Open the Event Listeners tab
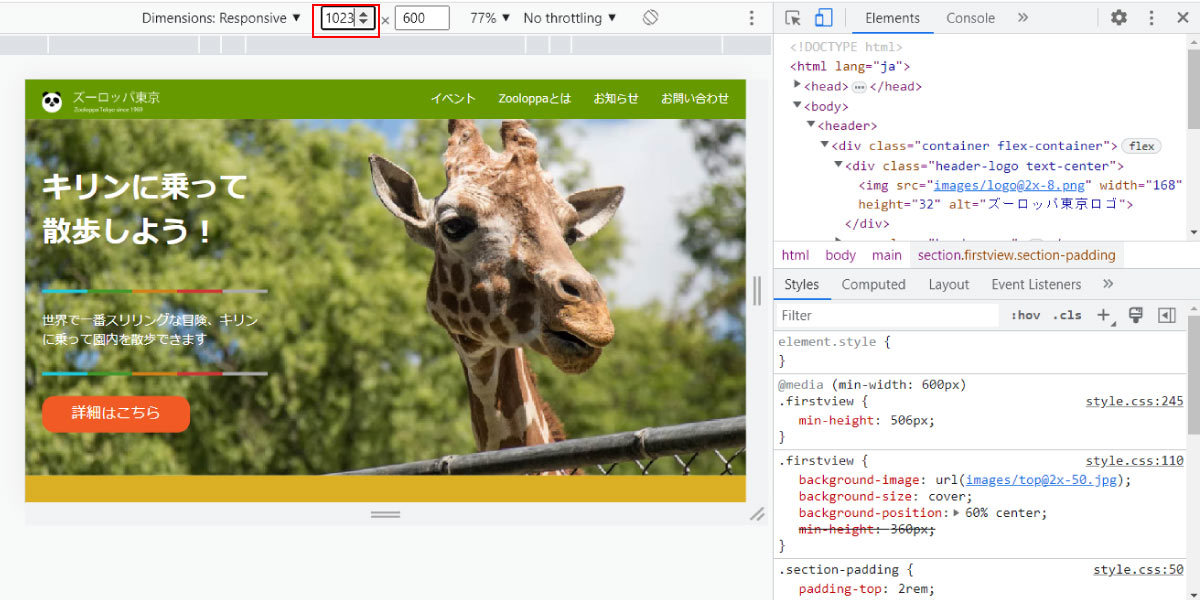 coord(1036,284)
